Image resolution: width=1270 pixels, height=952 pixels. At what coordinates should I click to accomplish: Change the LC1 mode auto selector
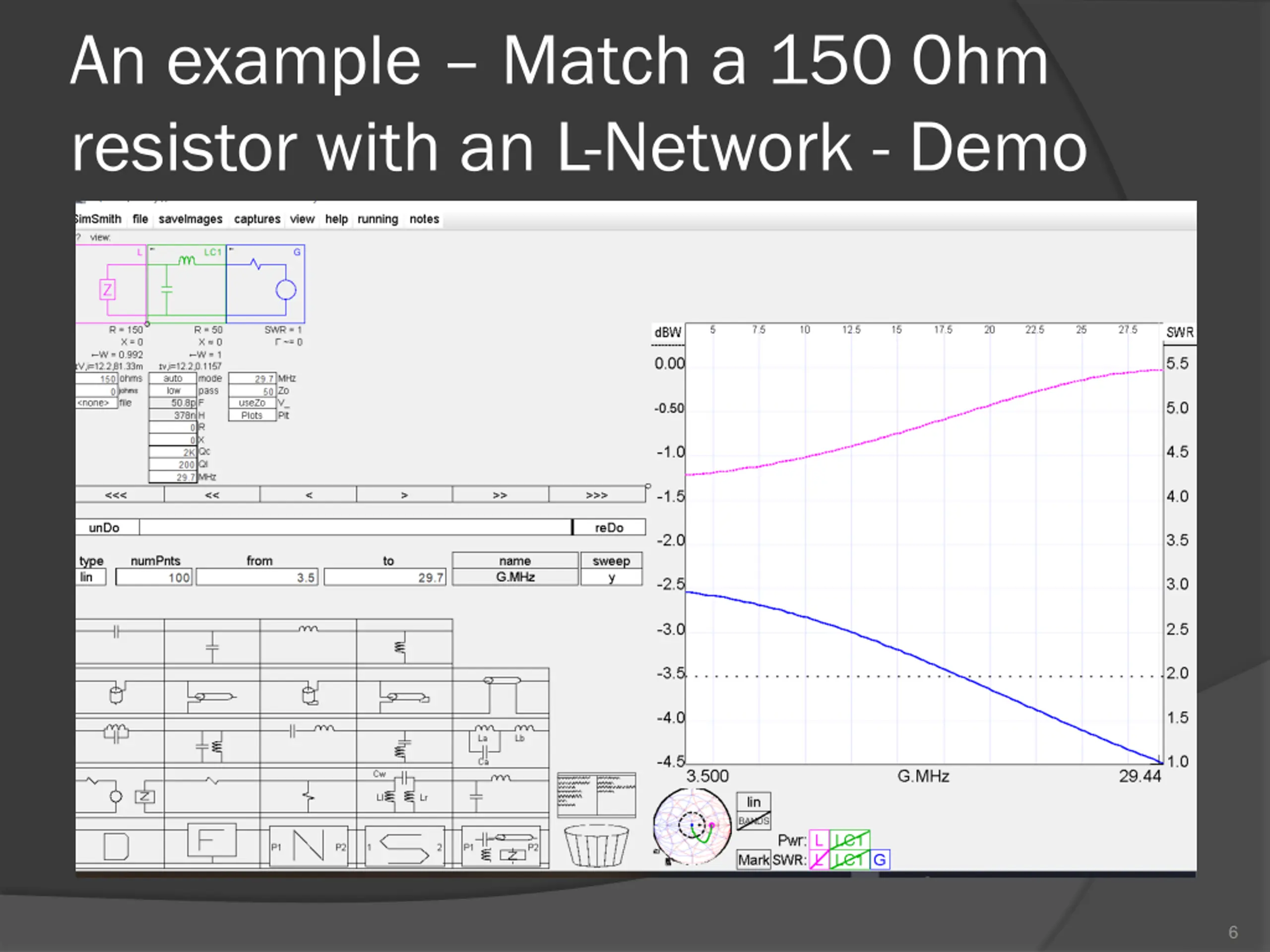[173, 379]
